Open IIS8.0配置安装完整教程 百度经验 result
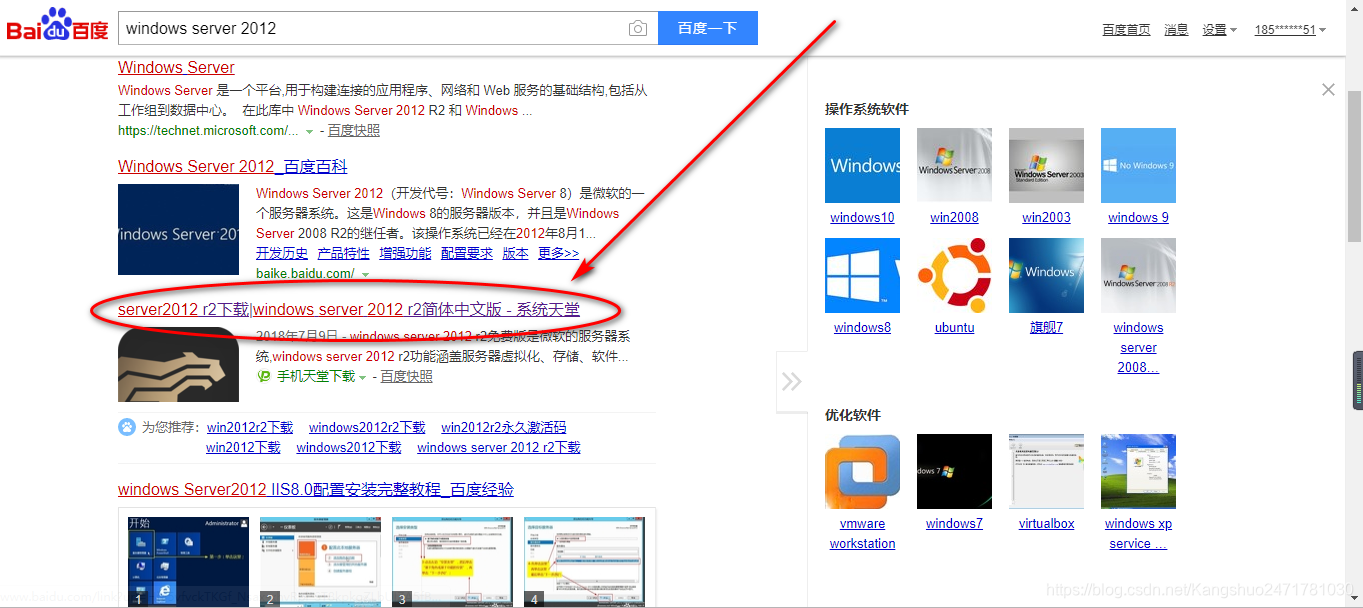Screen dimensions: 1363x608 point(316,490)
